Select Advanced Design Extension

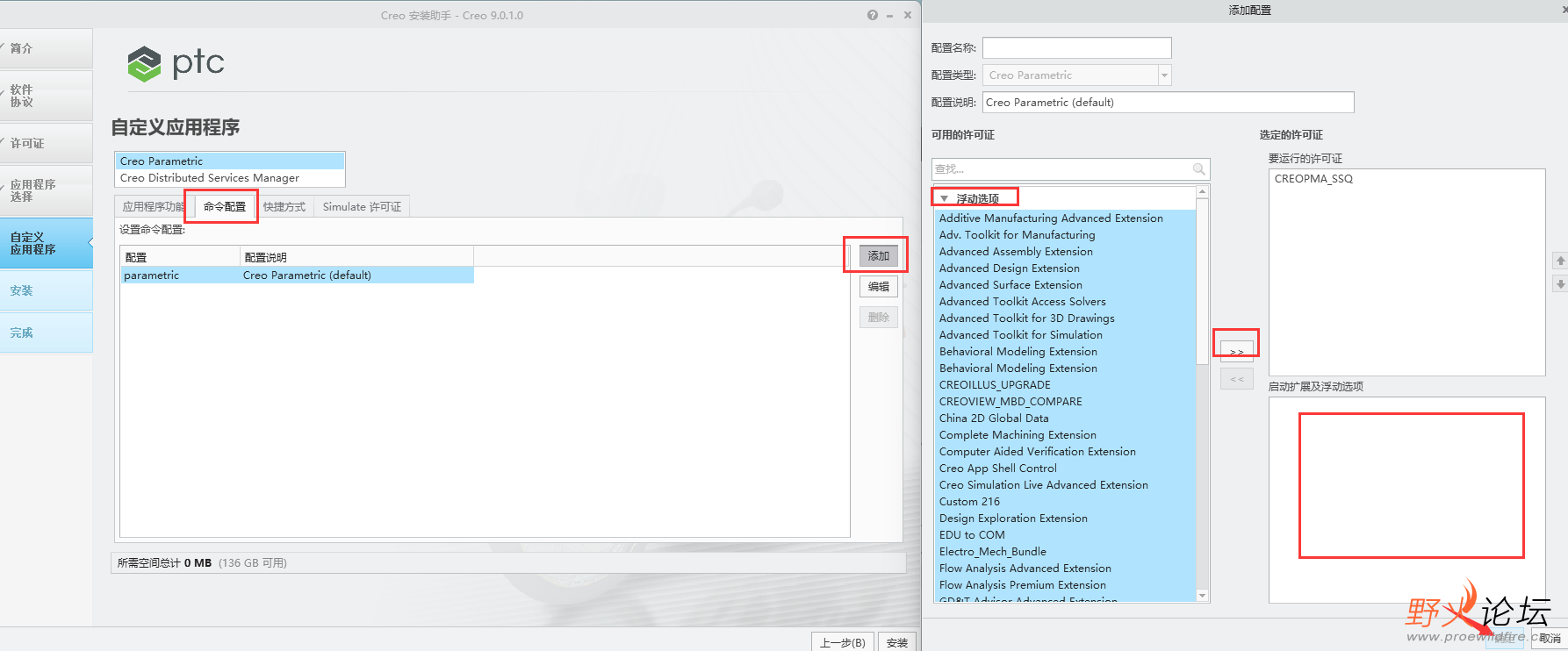click(x=1064, y=268)
